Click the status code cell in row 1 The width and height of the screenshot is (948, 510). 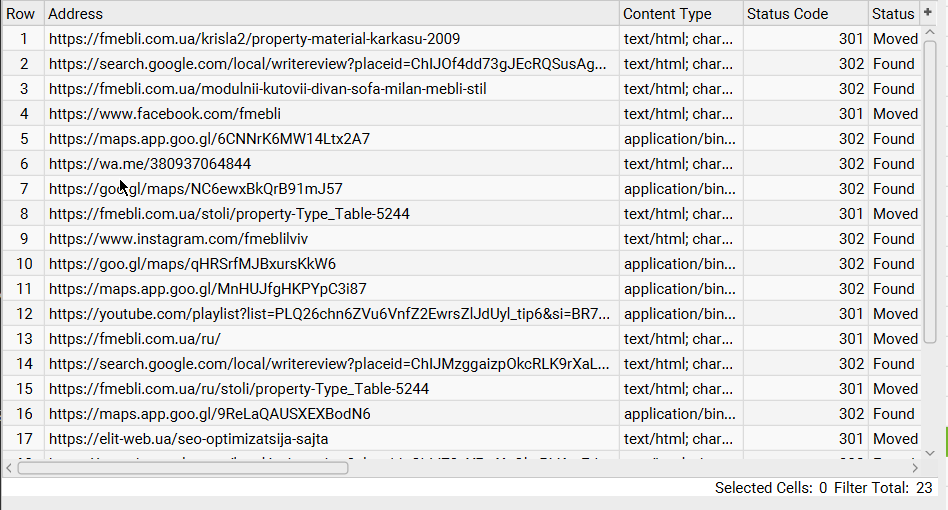click(x=804, y=39)
